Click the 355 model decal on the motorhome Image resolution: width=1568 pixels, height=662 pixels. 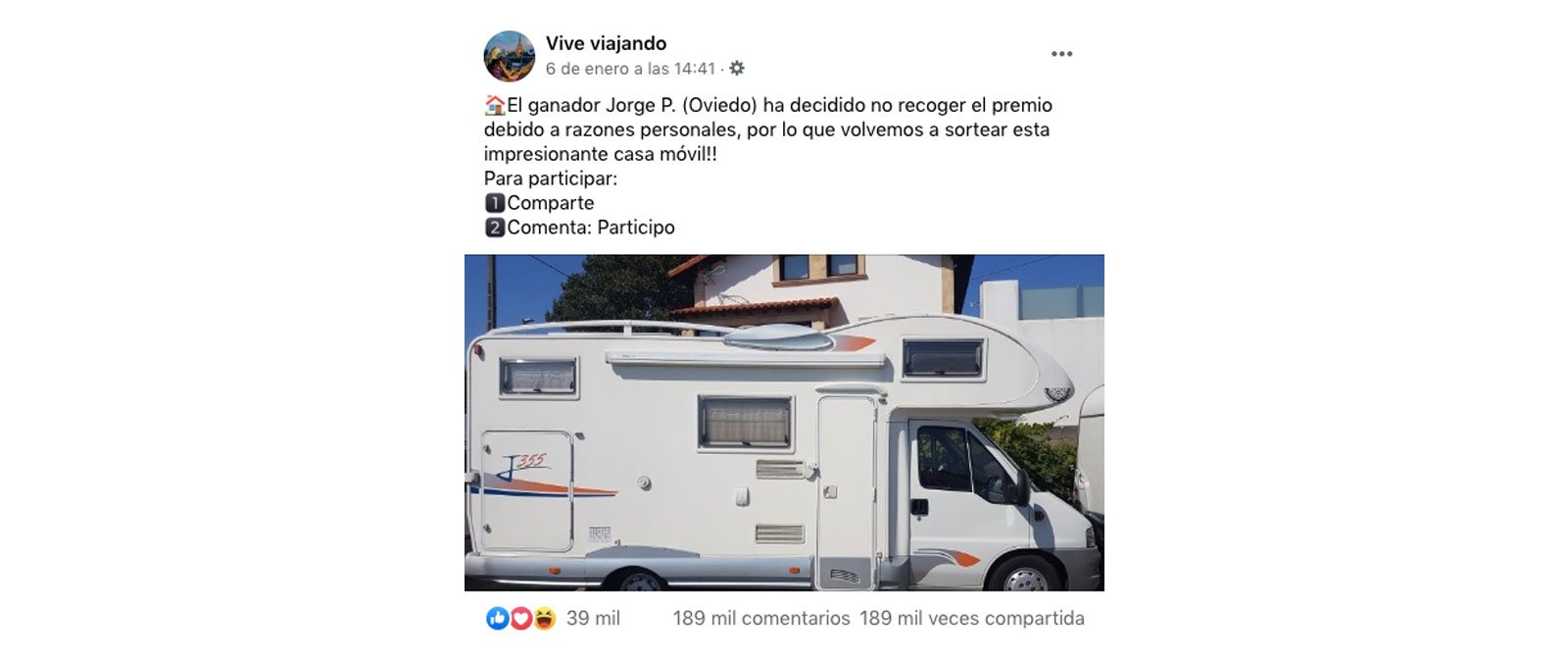click(x=531, y=461)
